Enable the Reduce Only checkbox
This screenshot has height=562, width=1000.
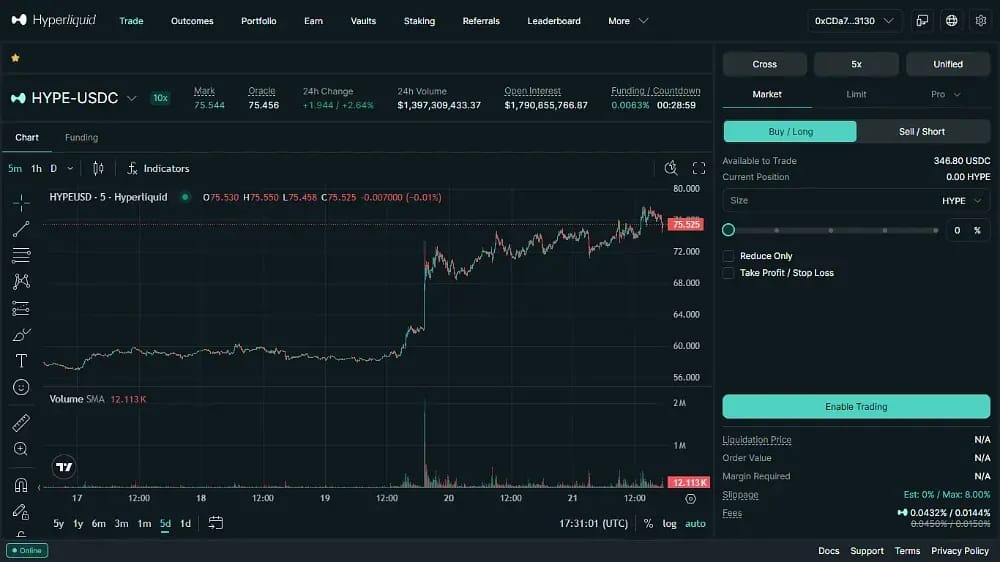(728, 256)
